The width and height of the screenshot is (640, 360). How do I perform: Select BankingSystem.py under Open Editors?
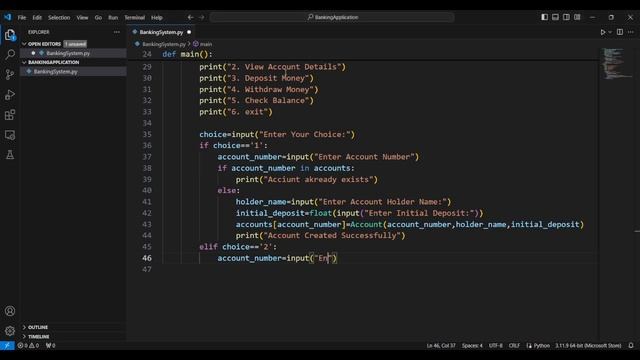pos(68,53)
